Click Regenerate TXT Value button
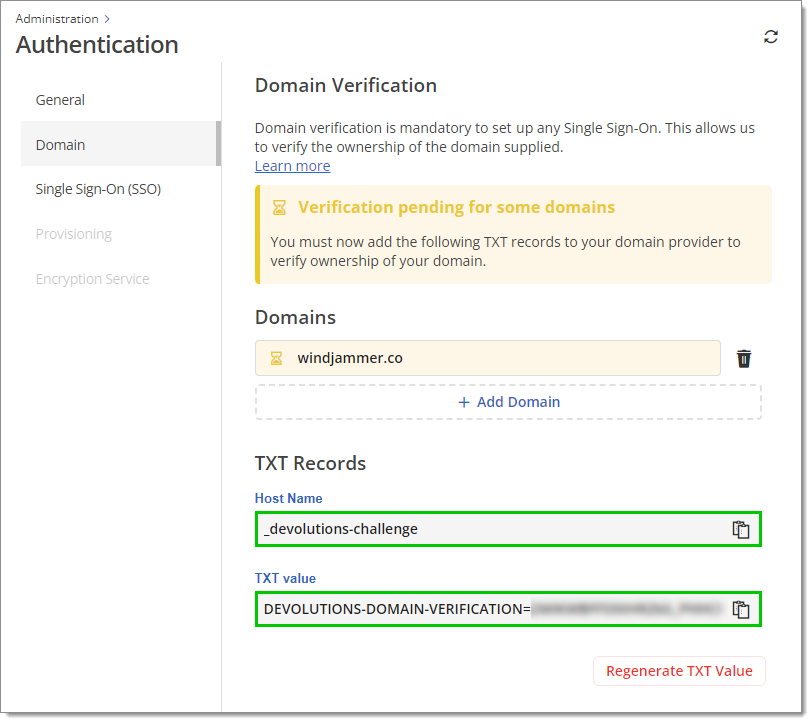 tap(679, 671)
